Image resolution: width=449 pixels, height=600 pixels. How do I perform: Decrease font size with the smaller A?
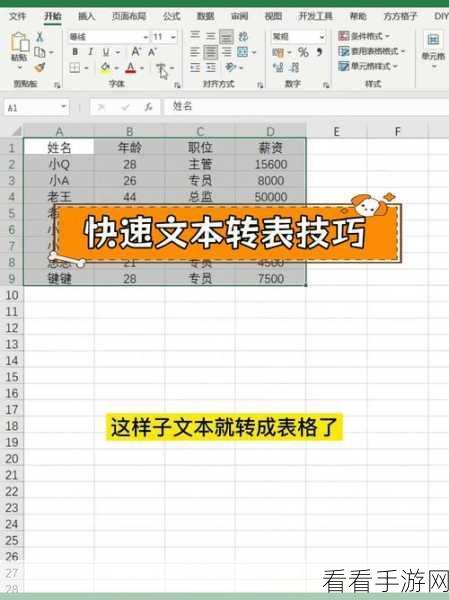(x=152, y=52)
